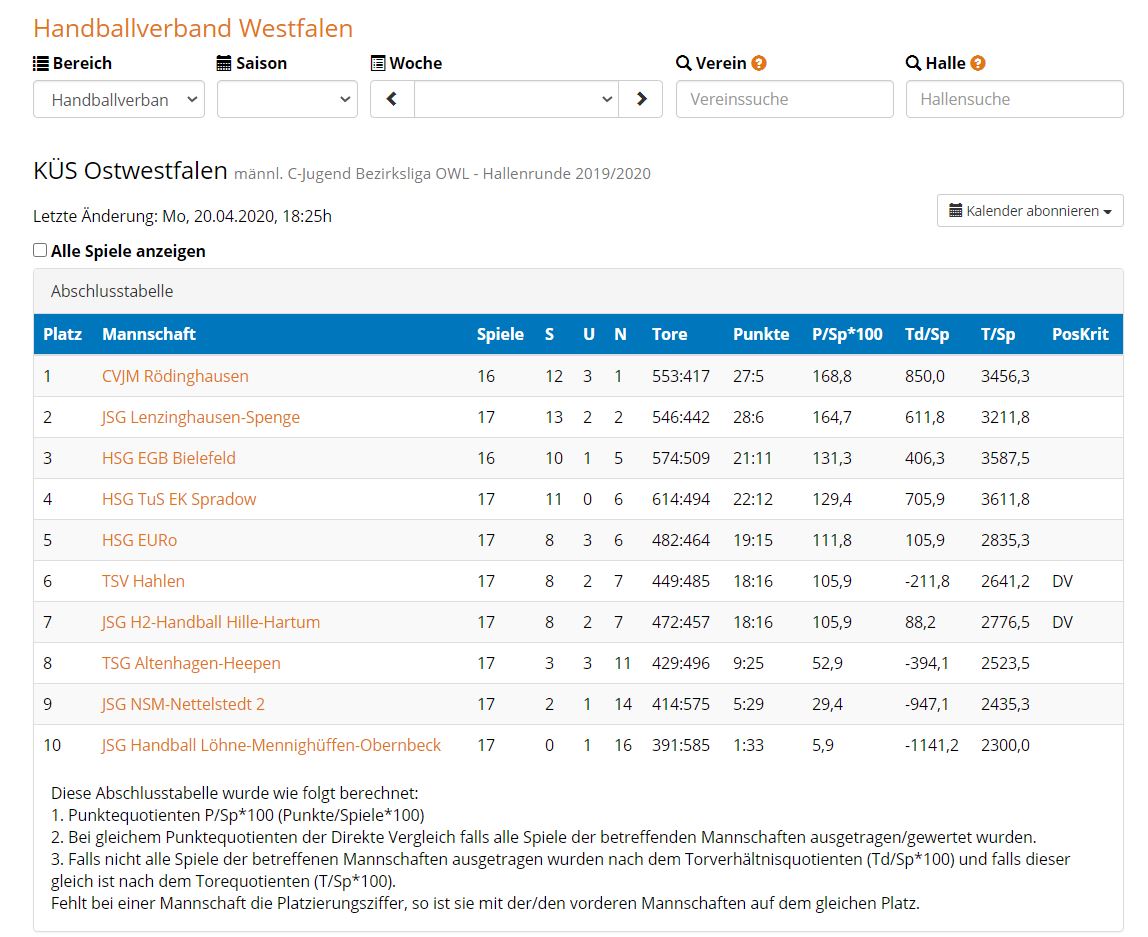Click the Letzte Änderung date text
Viewport: 1148px width, 937px height.
(x=182, y=216)
